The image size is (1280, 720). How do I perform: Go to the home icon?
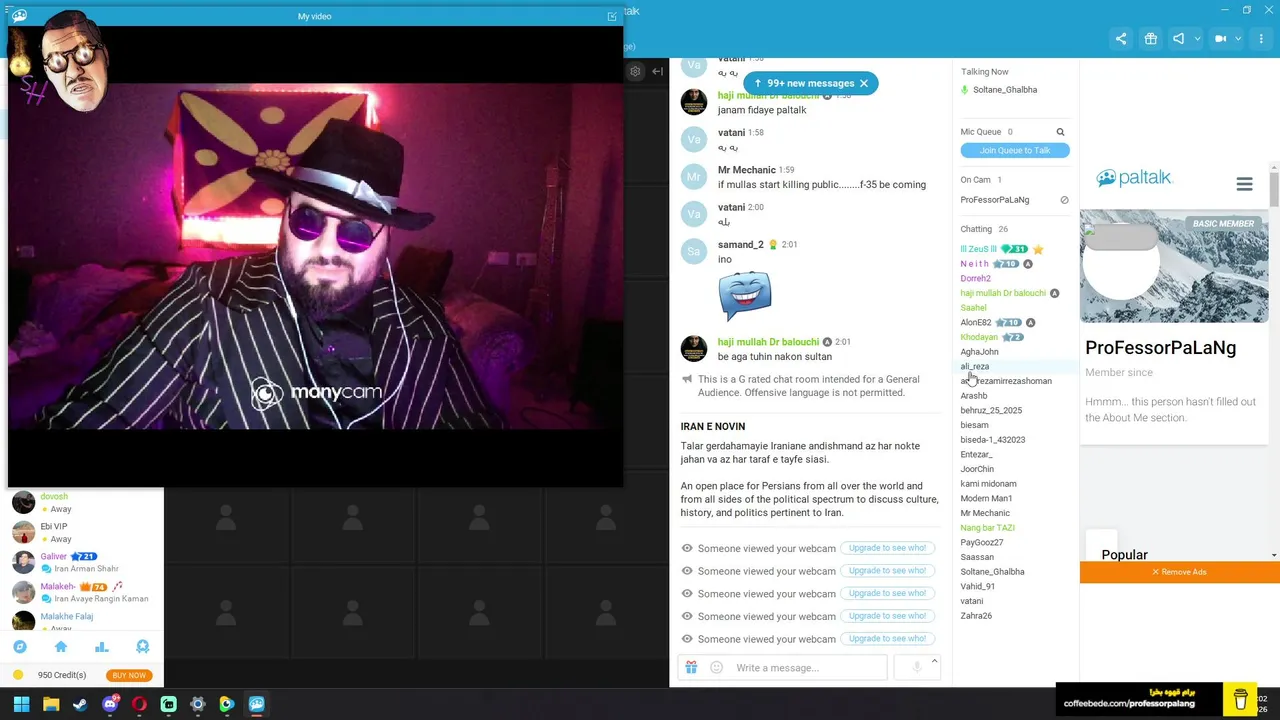(x=61, y=647)
